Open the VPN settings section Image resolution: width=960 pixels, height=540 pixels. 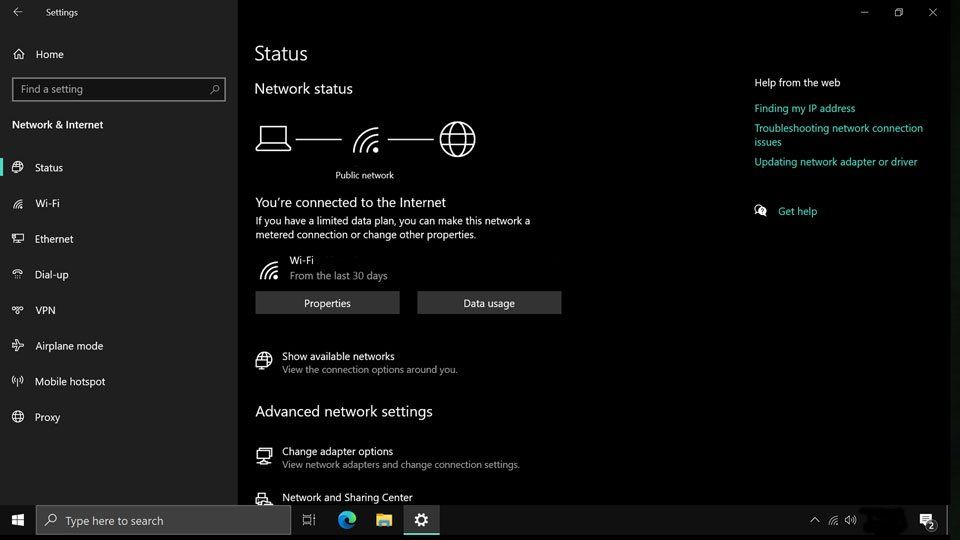(x=45, y=310)
